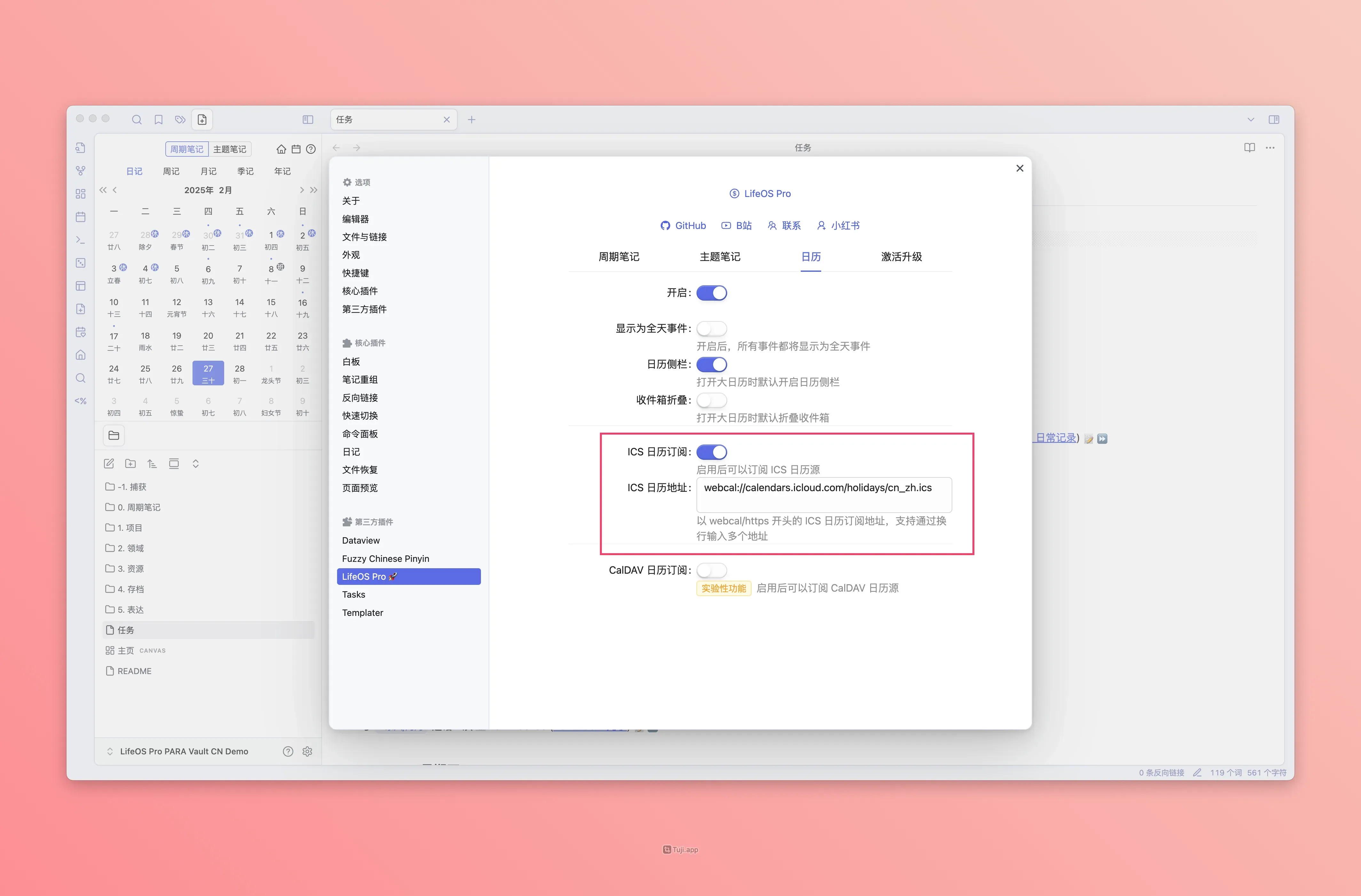This screenshot has height=896, width=1361.
Task: Toggle the right sidebar panel icon
Action: (x=1273, y=120)
